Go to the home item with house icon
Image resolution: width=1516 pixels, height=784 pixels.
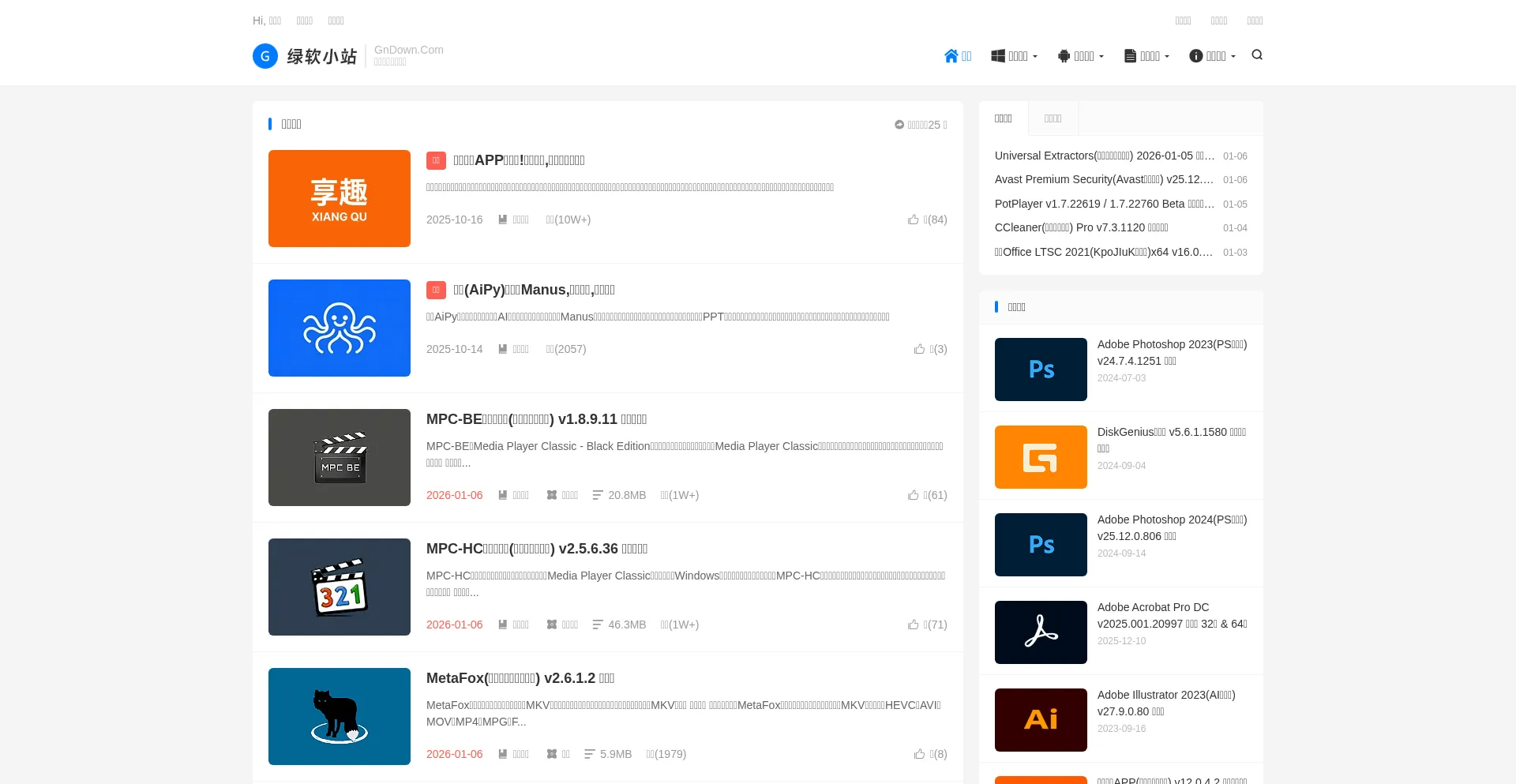[x=958, y=56]
